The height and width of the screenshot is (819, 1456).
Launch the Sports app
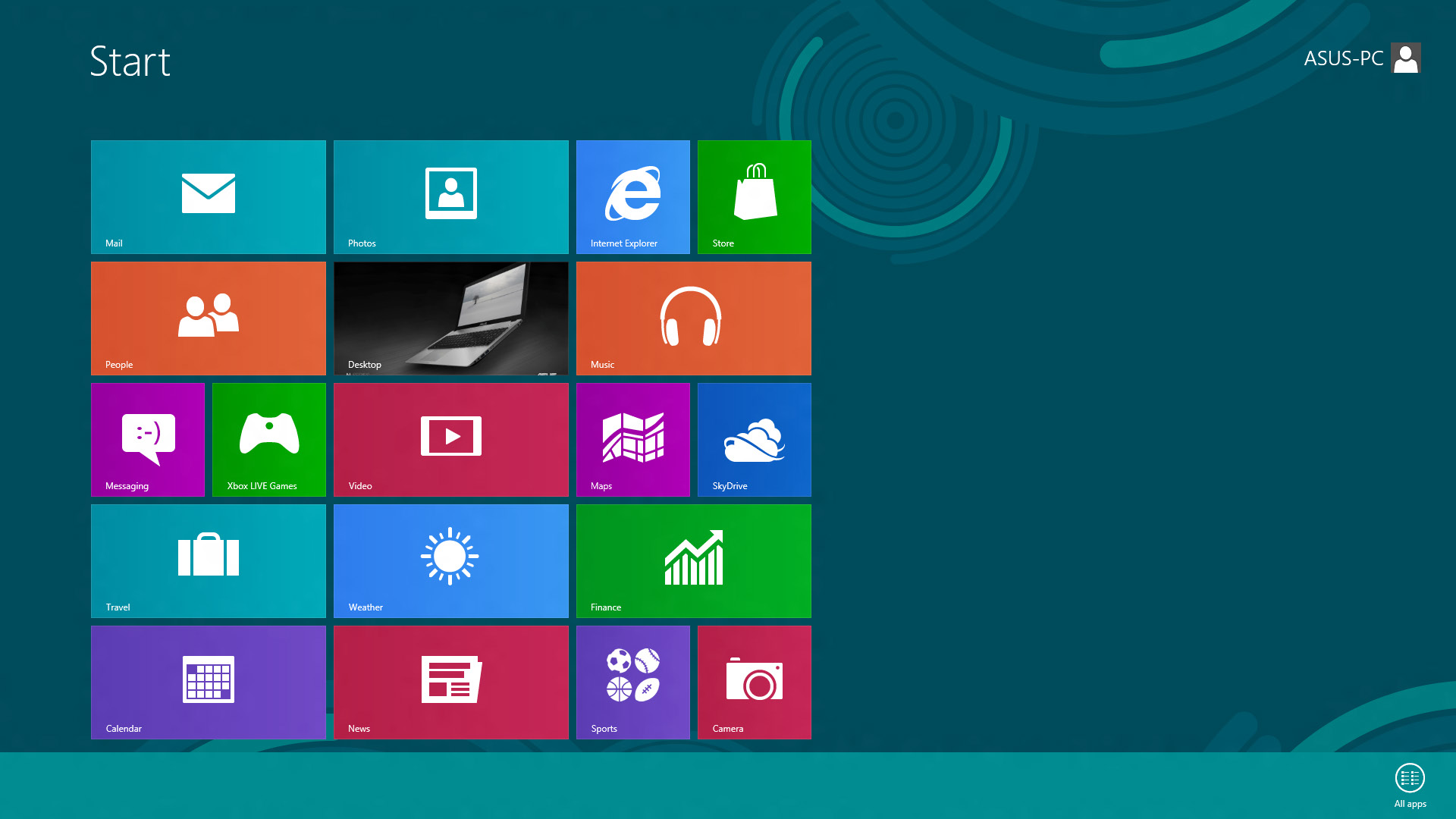point(633,682)
